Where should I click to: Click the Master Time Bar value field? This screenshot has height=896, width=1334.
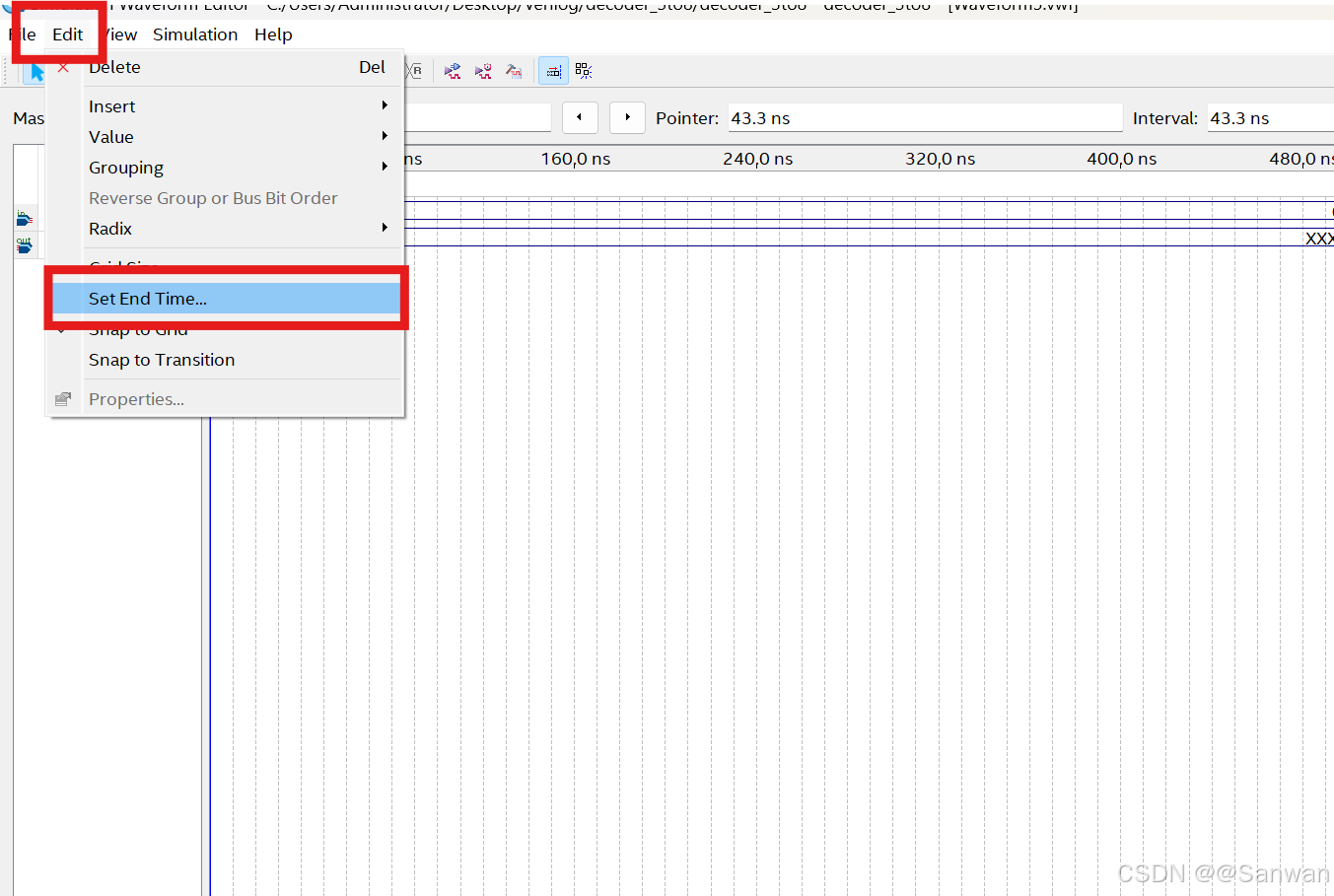pos(477,118)
